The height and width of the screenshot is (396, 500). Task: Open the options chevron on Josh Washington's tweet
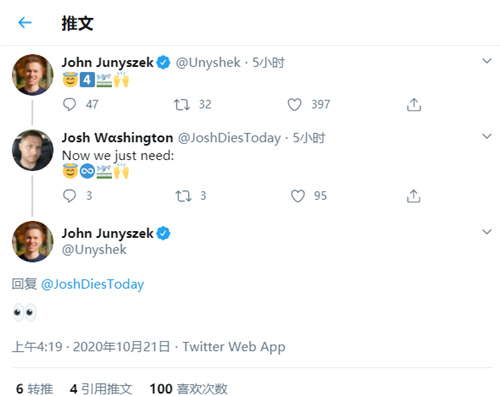click(487, 136)
